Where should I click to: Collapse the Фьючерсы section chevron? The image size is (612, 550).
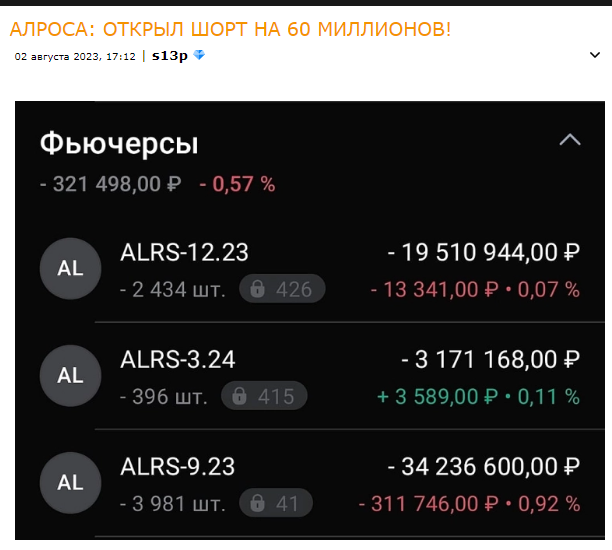click(x=569, y=141)
